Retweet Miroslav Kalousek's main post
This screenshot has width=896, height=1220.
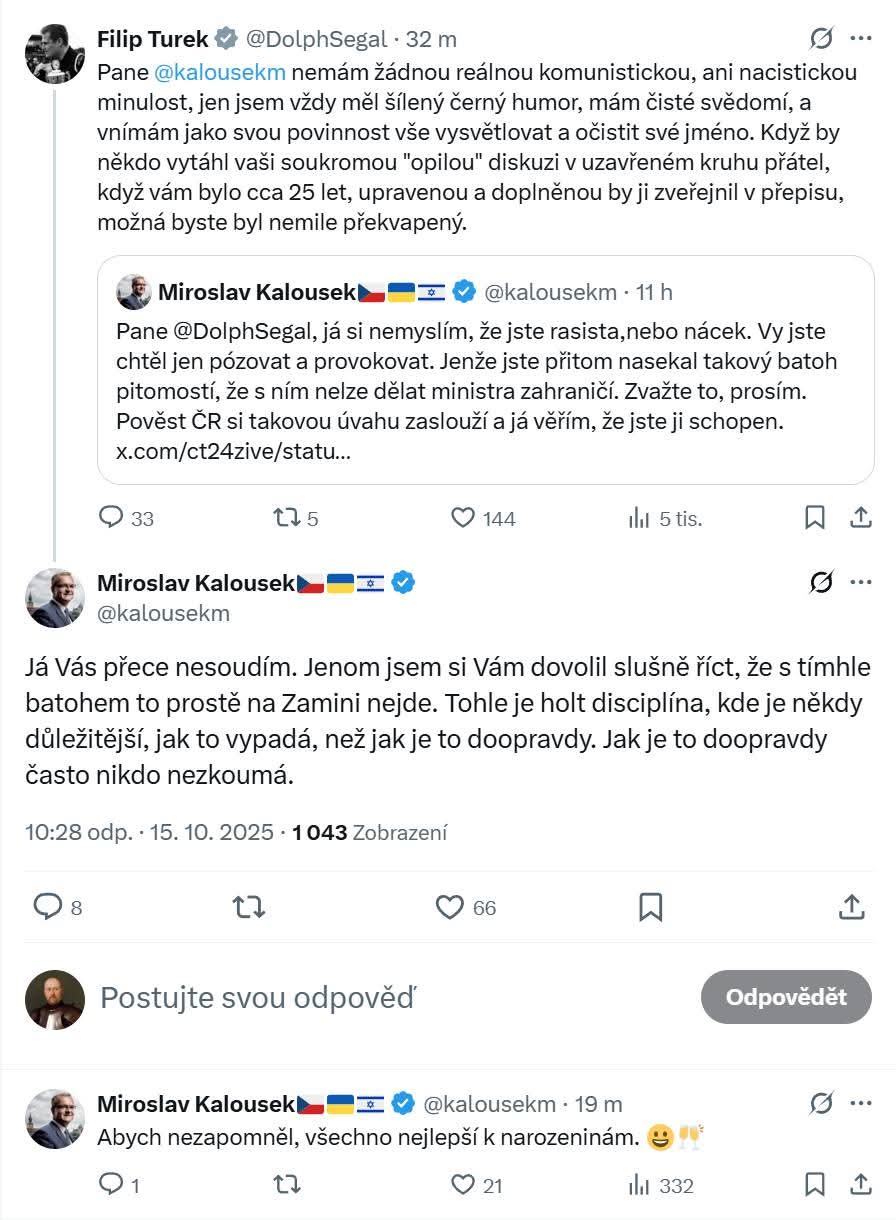(x=247, y=908)
